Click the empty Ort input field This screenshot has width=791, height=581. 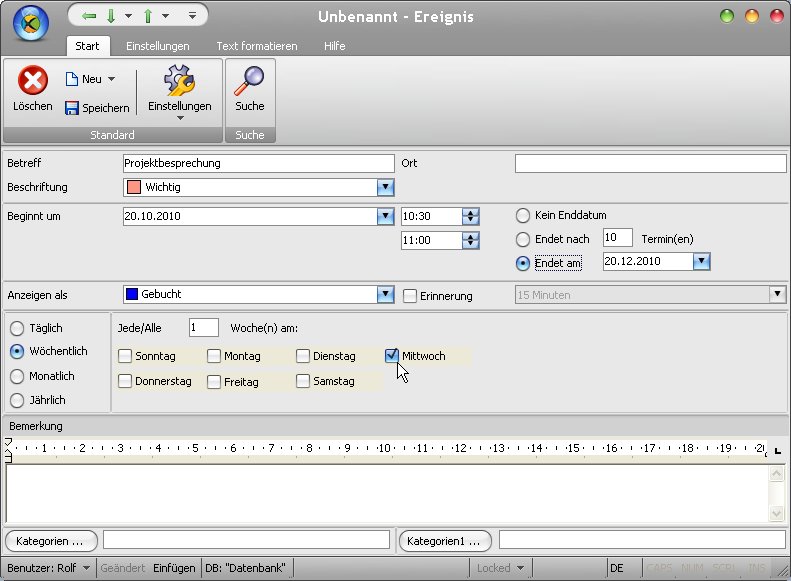click(650, 163)
